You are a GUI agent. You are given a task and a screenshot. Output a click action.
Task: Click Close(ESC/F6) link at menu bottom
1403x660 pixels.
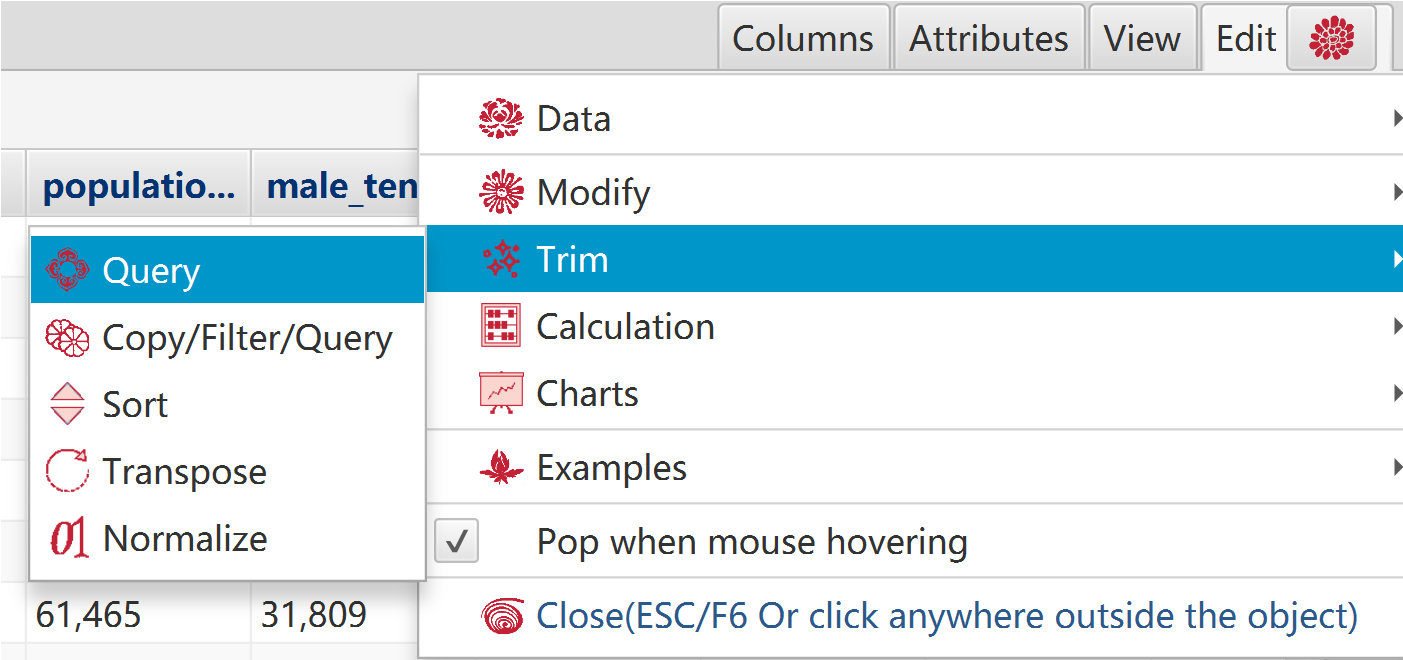[947, 616]
